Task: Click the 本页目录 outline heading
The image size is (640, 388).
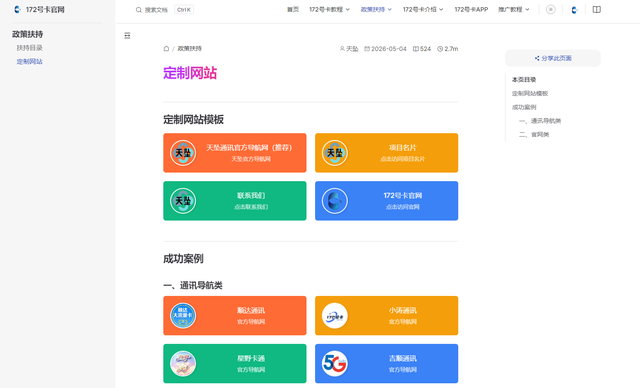Action: click(524, 80)
